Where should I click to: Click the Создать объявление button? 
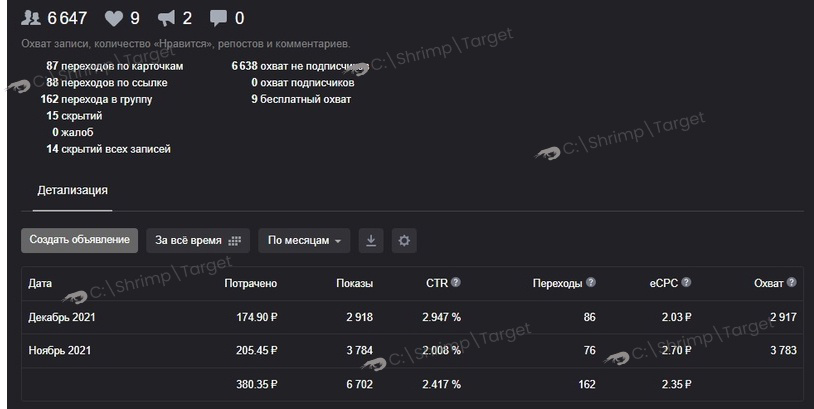pyautogui.click(x=79, y=240)
